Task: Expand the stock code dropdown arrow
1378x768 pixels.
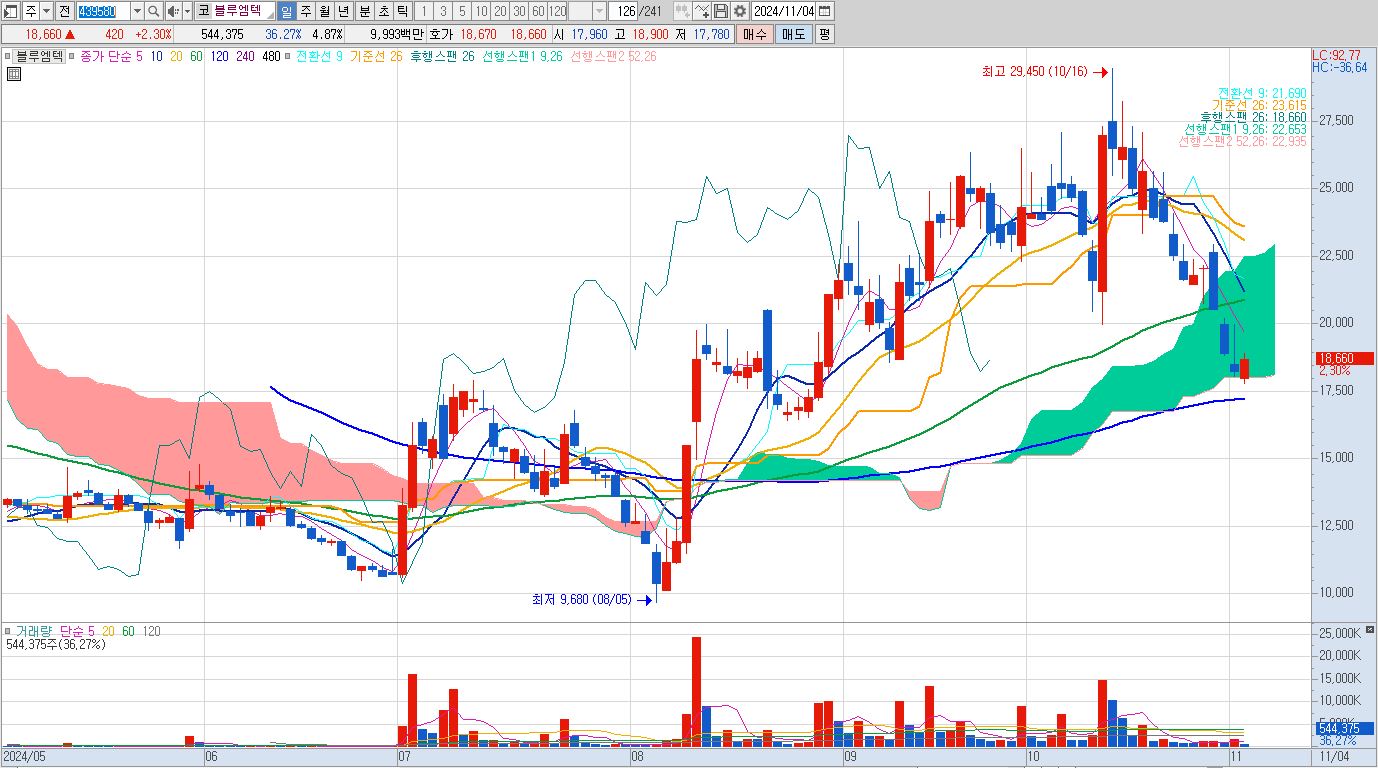Action: click(x=137, y=11)
